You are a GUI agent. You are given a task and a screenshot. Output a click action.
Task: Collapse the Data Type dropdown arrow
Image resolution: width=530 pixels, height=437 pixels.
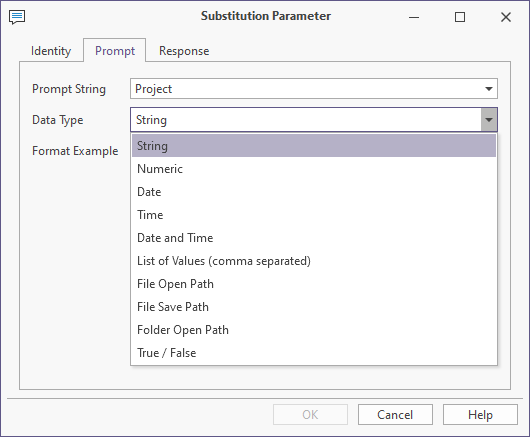(x=489, y=120)
